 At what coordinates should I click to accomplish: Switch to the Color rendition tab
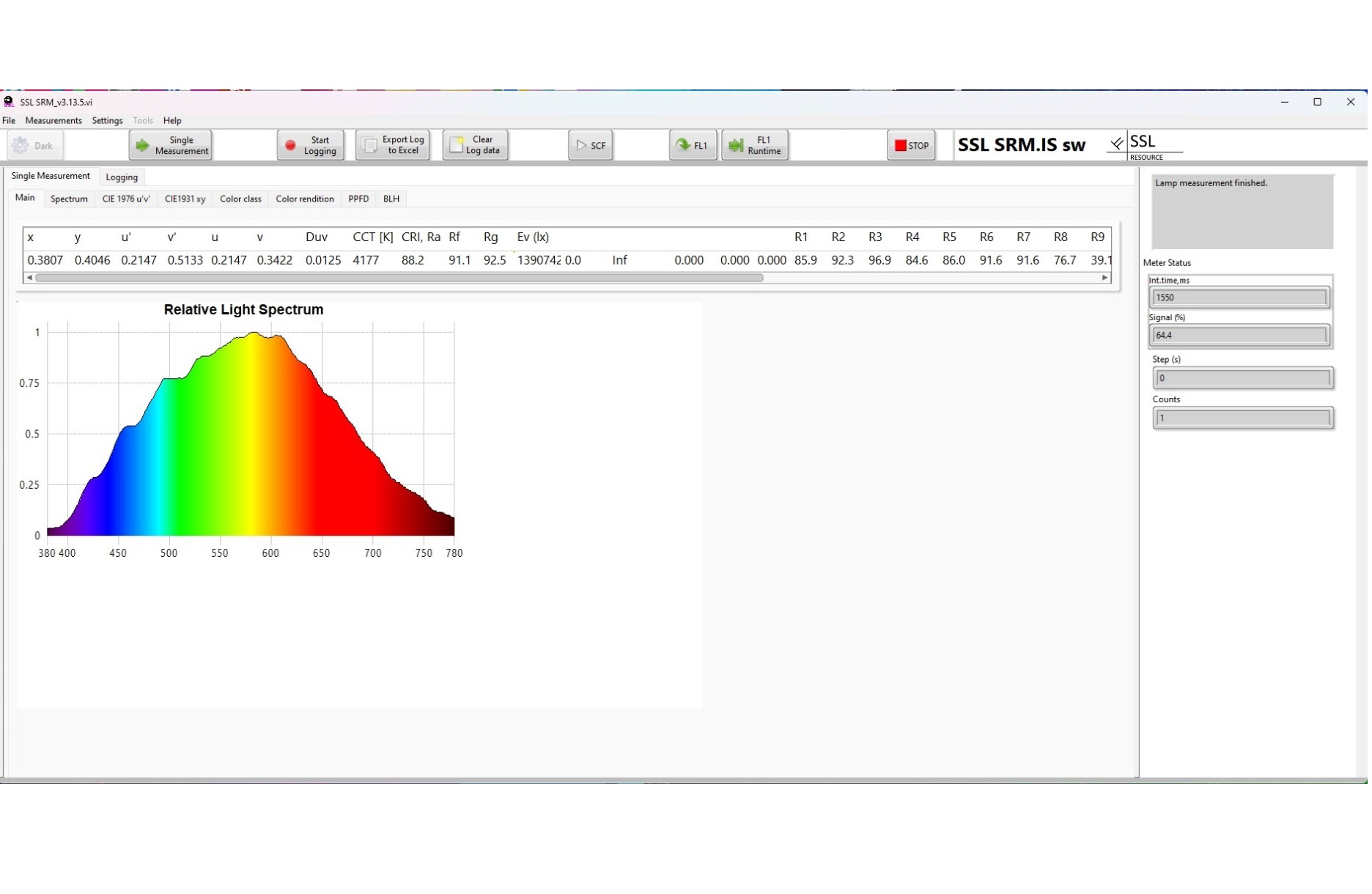[305, 199]
